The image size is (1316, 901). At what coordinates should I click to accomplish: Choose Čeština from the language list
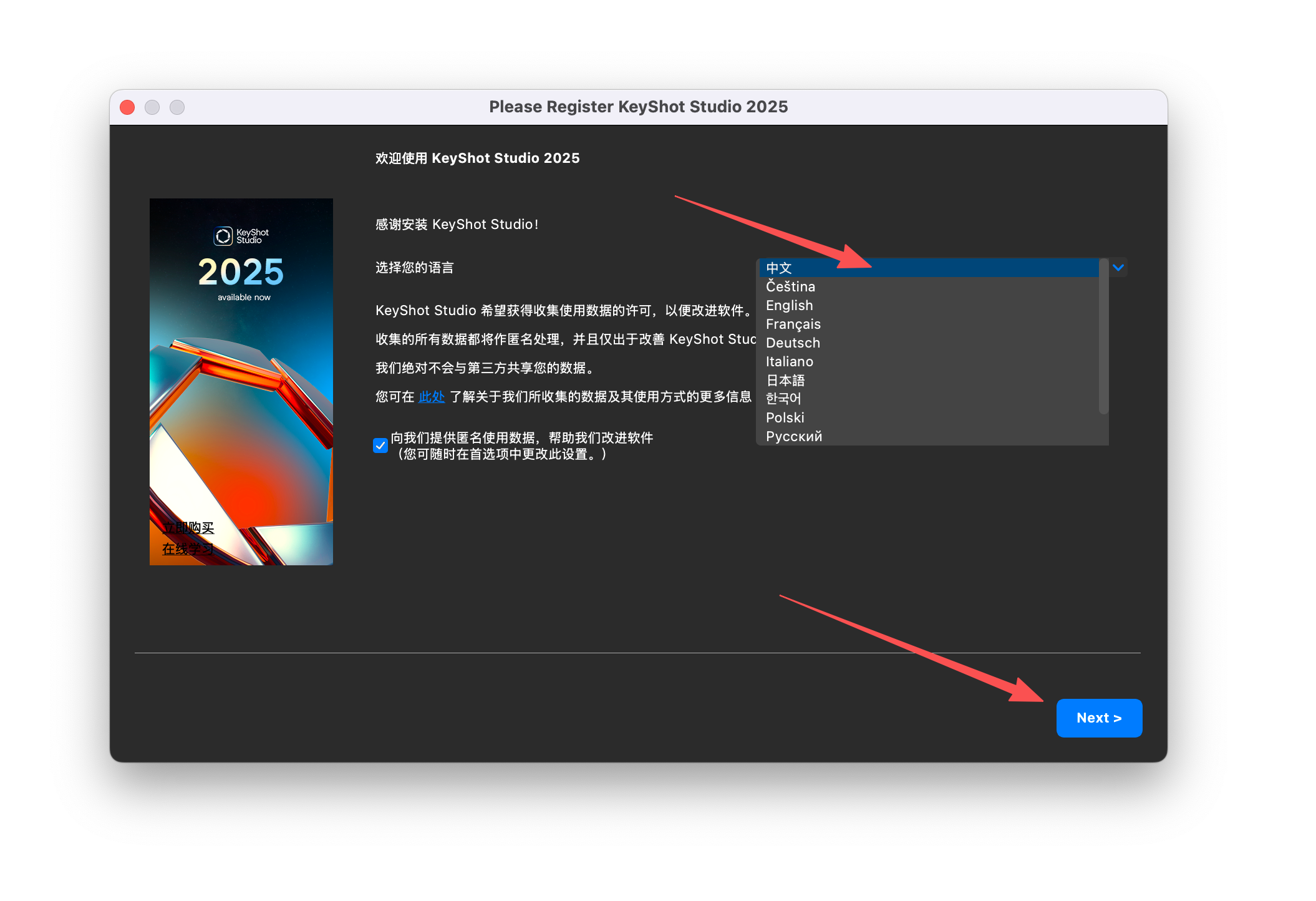coord(790,287)
